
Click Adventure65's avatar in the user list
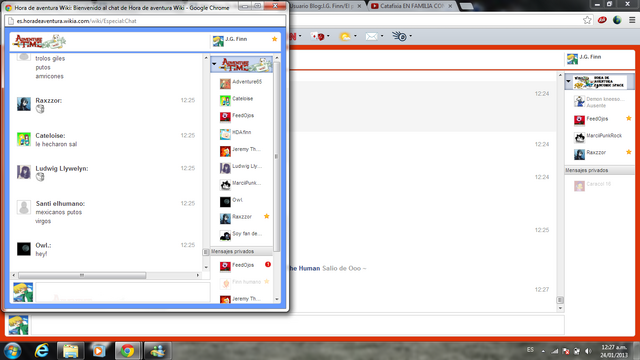click(225, 83)
